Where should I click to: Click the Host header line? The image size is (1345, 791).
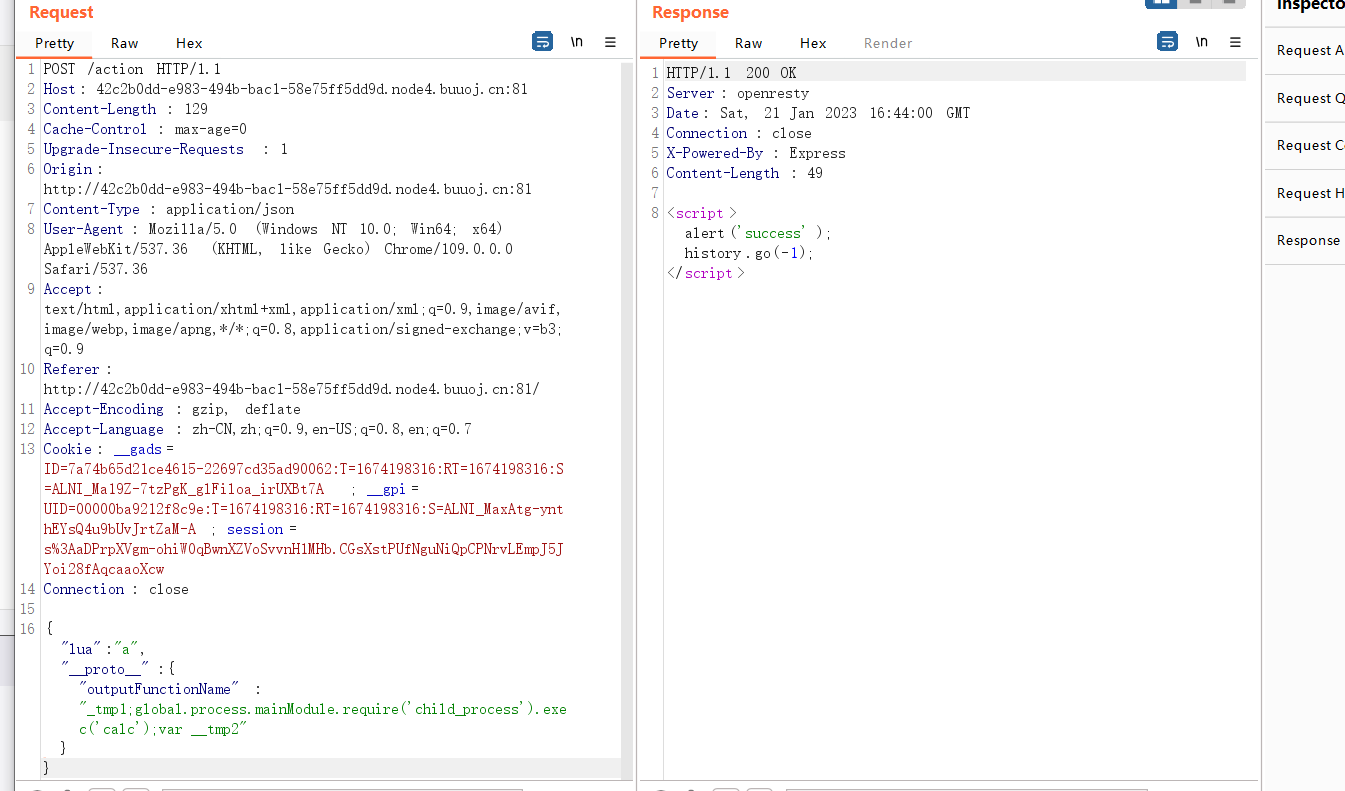[x=285, y=89]
